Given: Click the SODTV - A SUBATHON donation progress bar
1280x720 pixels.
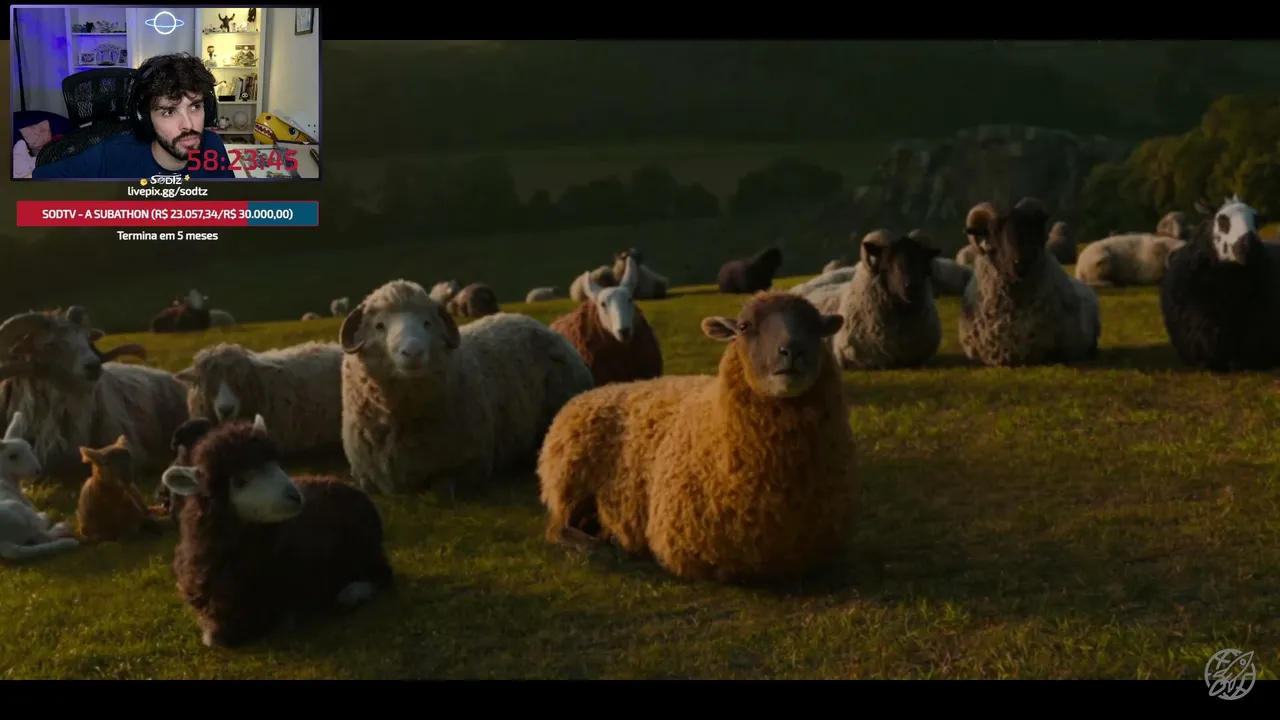Looking at the screenshot, I should [167, 213].
